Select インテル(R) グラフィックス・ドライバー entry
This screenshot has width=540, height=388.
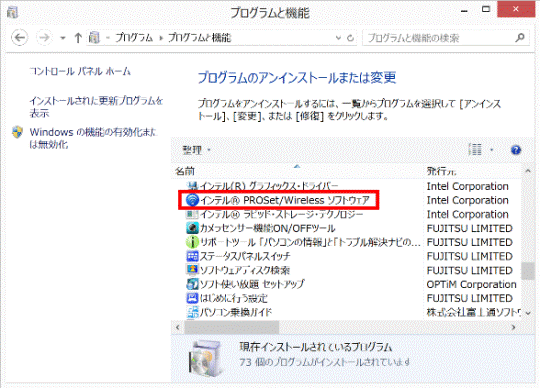(x=269, y=186)
